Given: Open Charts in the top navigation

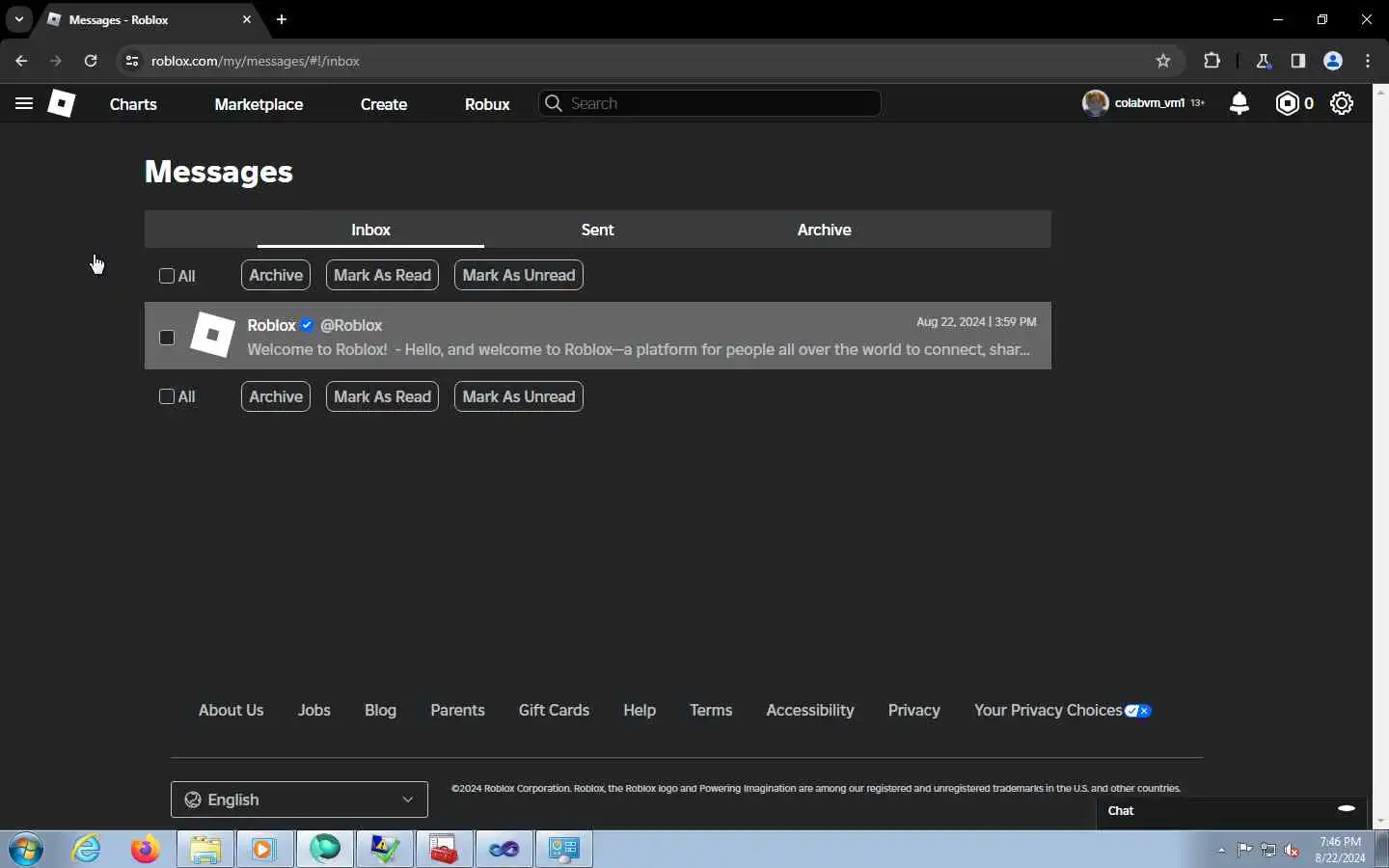Looking at the screenshot, I should (133, 104).
